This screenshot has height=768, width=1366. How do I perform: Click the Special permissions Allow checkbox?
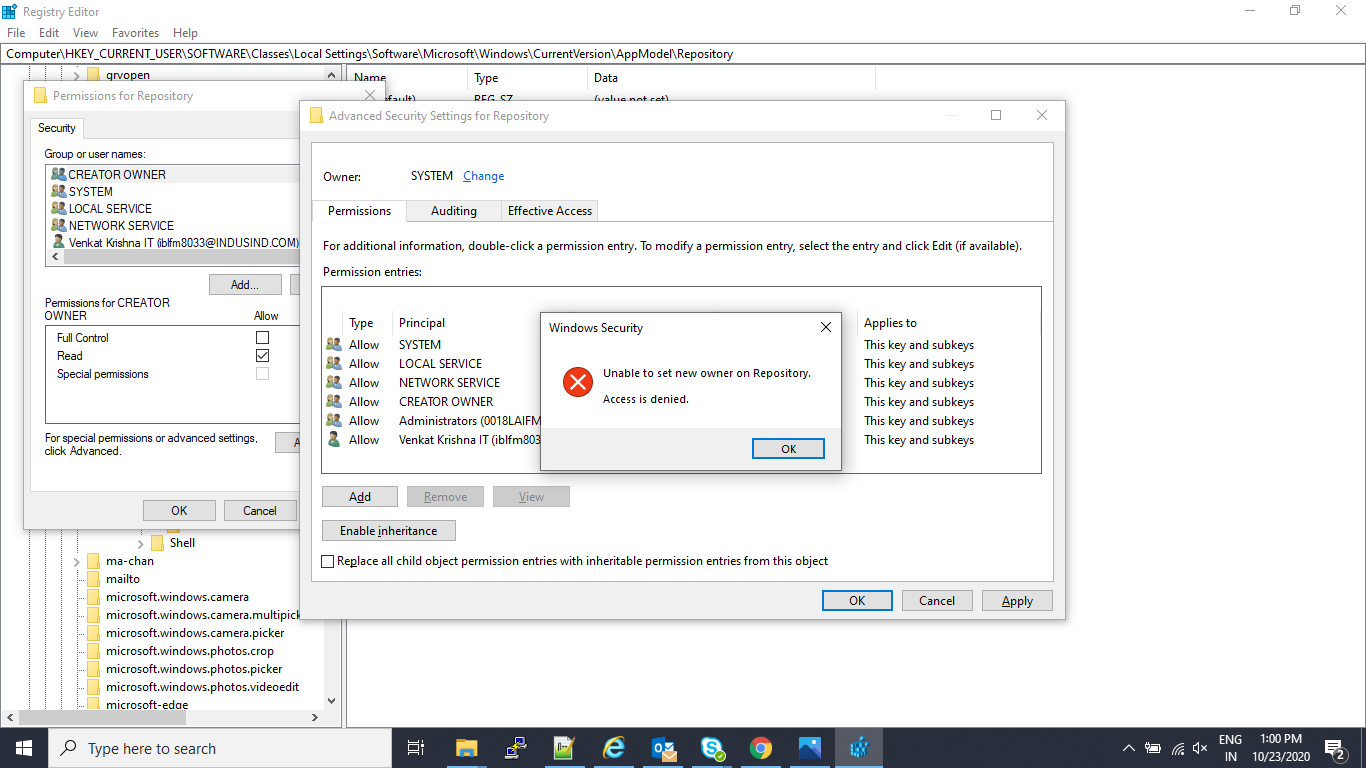(x=262, y=374)
